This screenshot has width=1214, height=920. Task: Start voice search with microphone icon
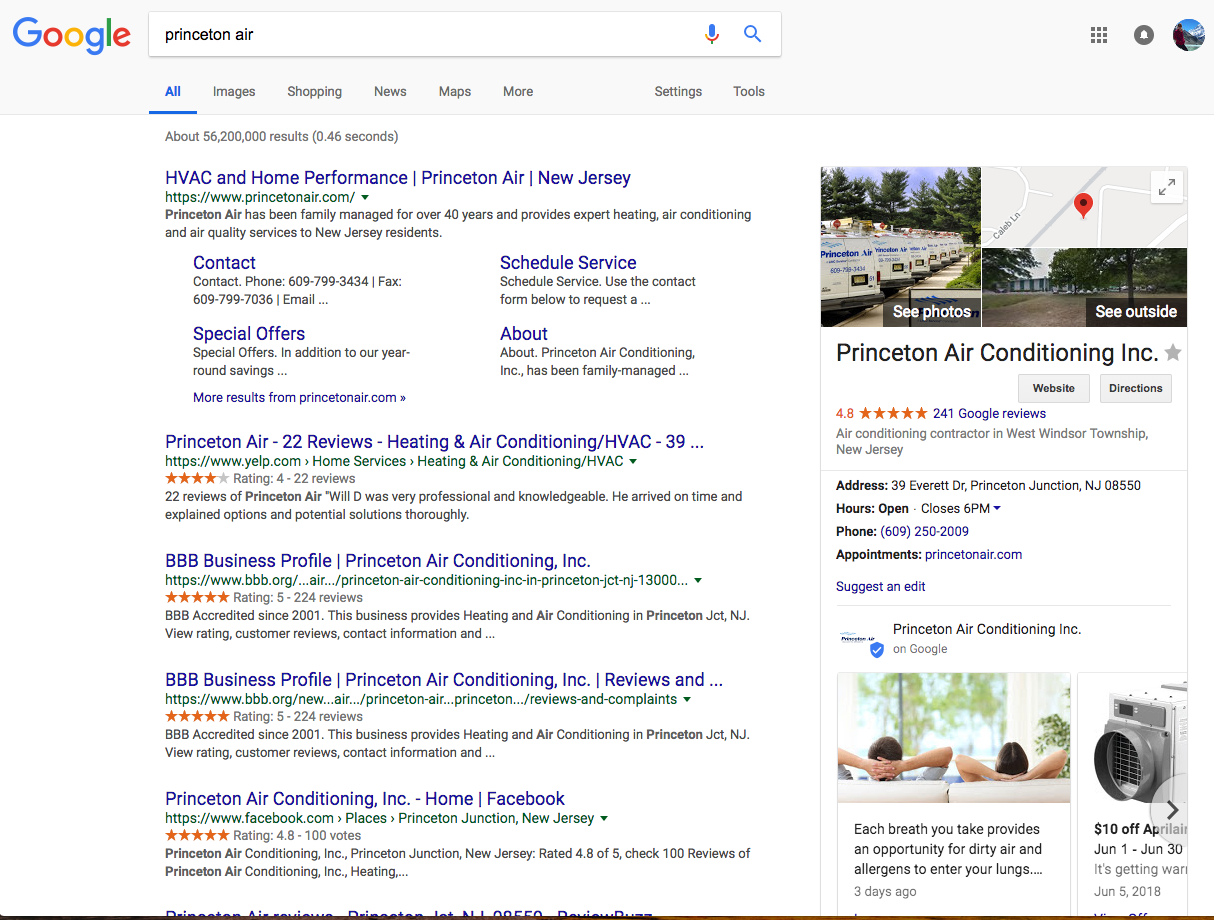(x=712, y=34)
